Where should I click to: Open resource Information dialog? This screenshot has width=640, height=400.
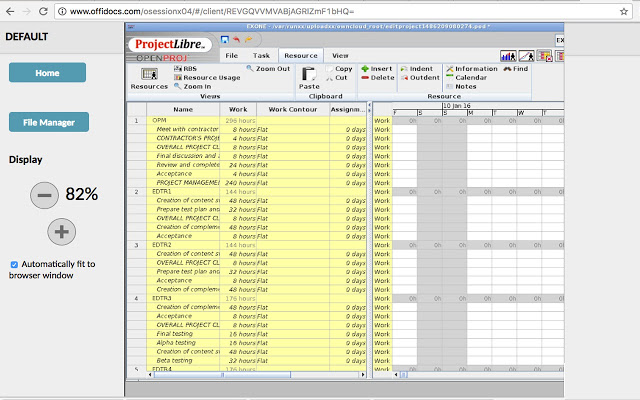click(x=472, y=69)
